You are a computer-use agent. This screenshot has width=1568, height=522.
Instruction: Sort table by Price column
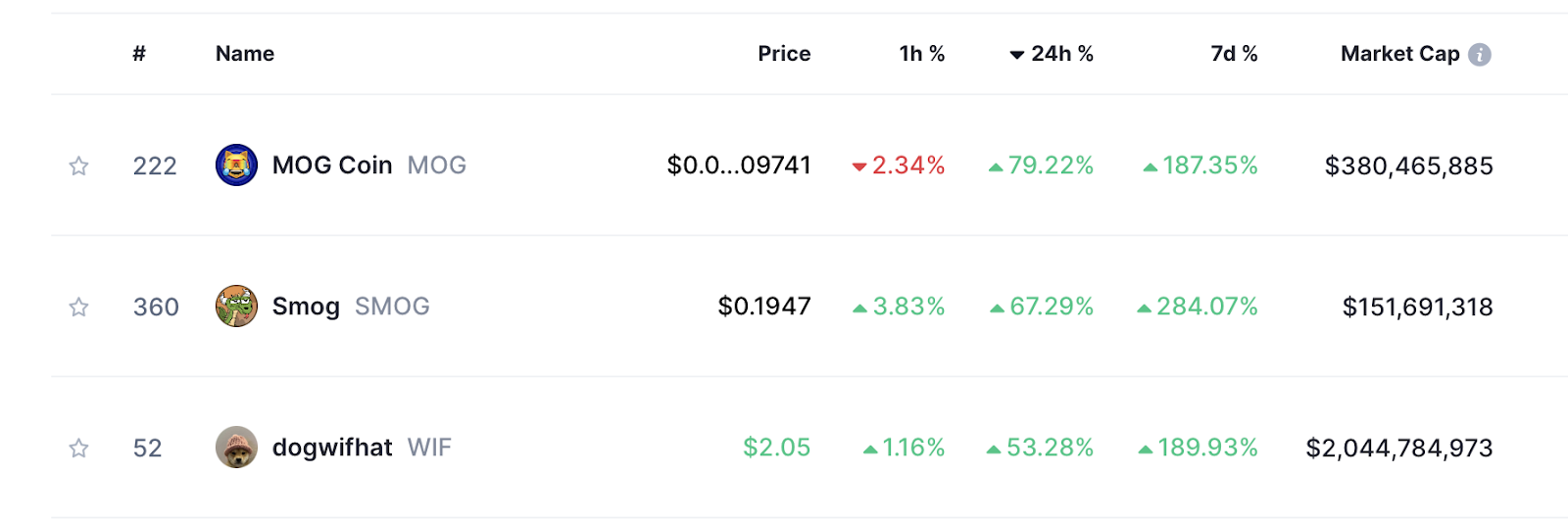784,54
